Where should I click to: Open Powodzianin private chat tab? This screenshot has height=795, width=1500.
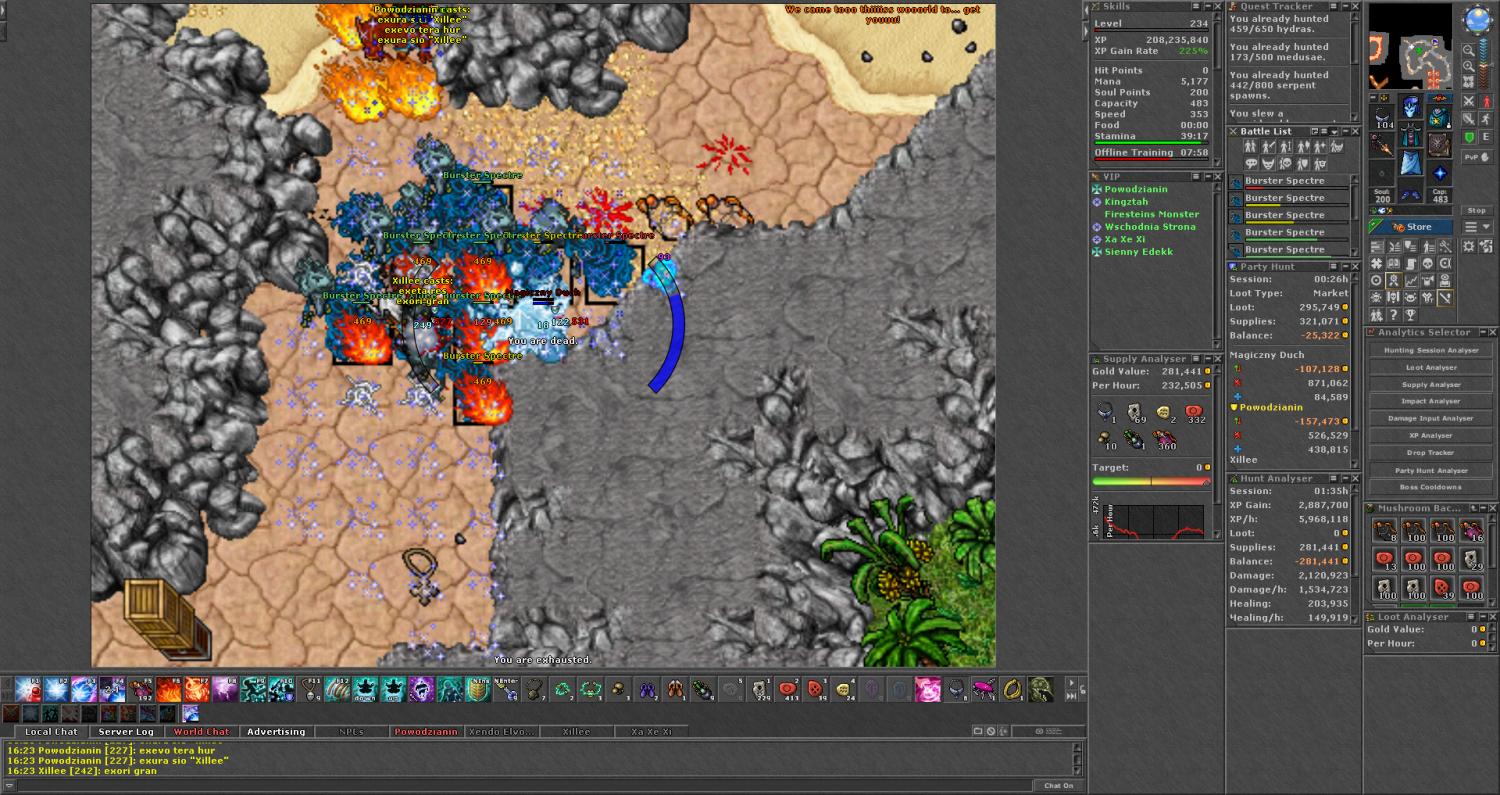[426, 732]
